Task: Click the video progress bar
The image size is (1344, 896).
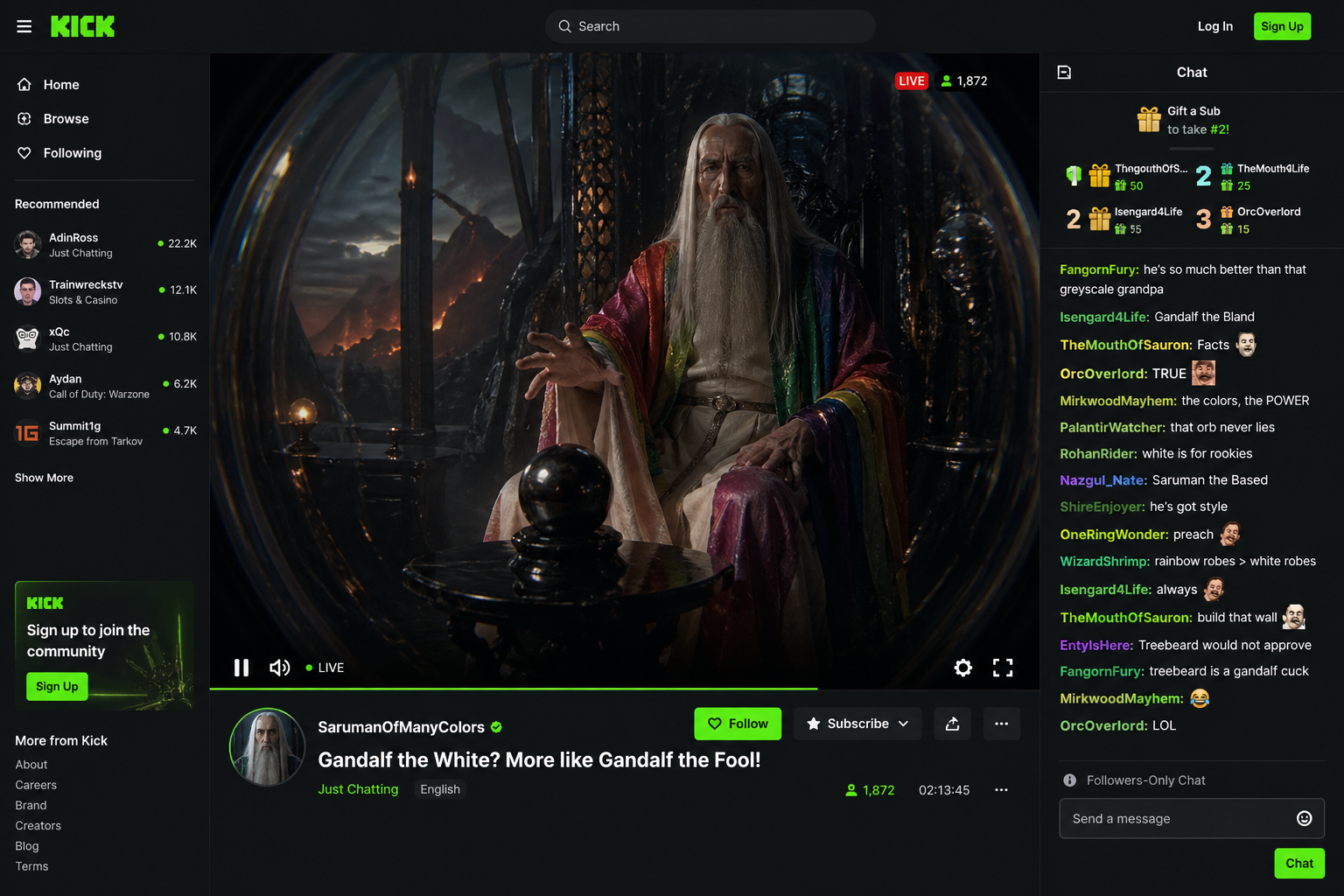Action: (x=625, y=689)
